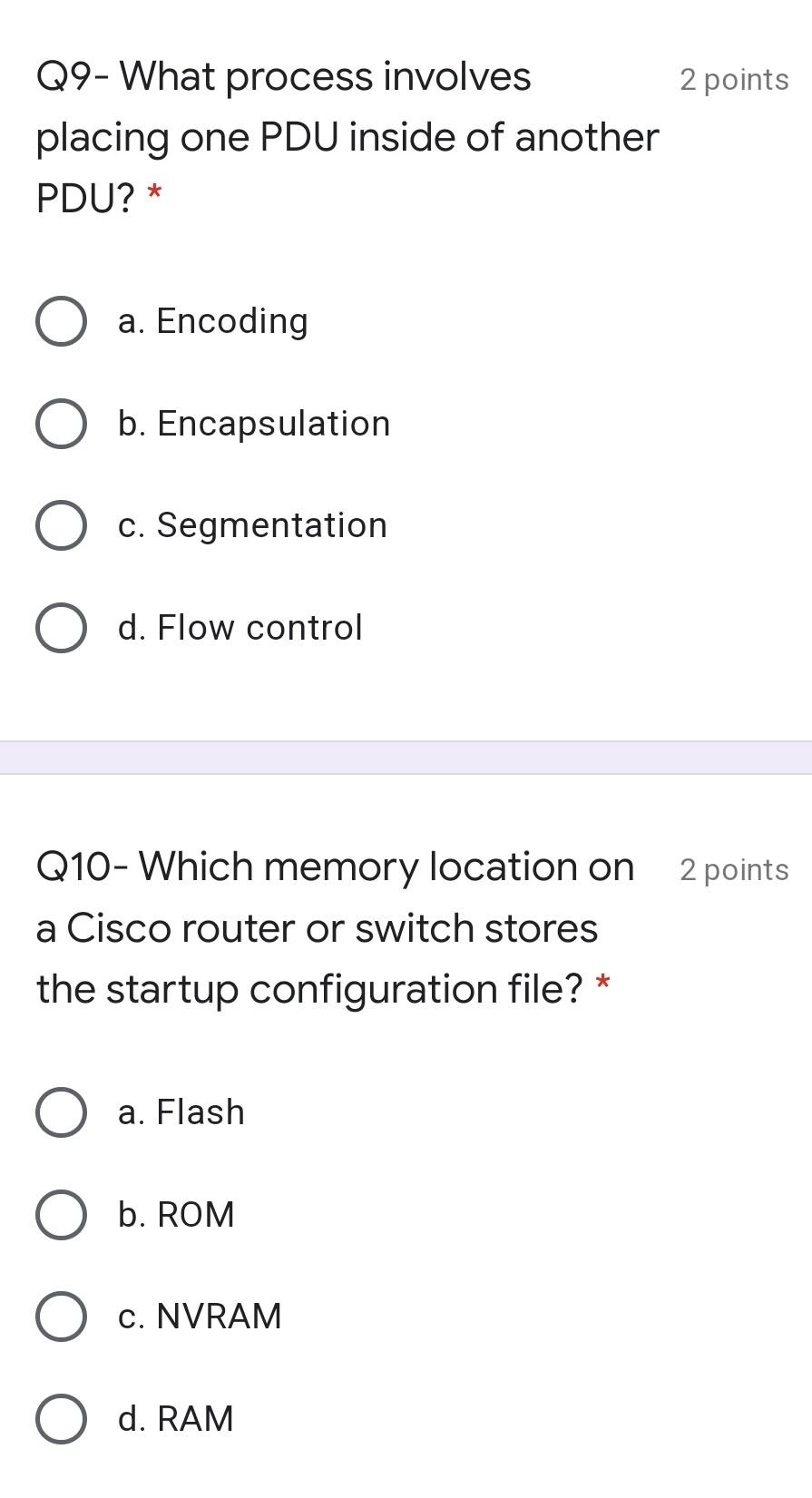Viewport: 812px width, 1498px height.
Task: Click the Q9 PDU question heading
Action: [x=347, y=137]
